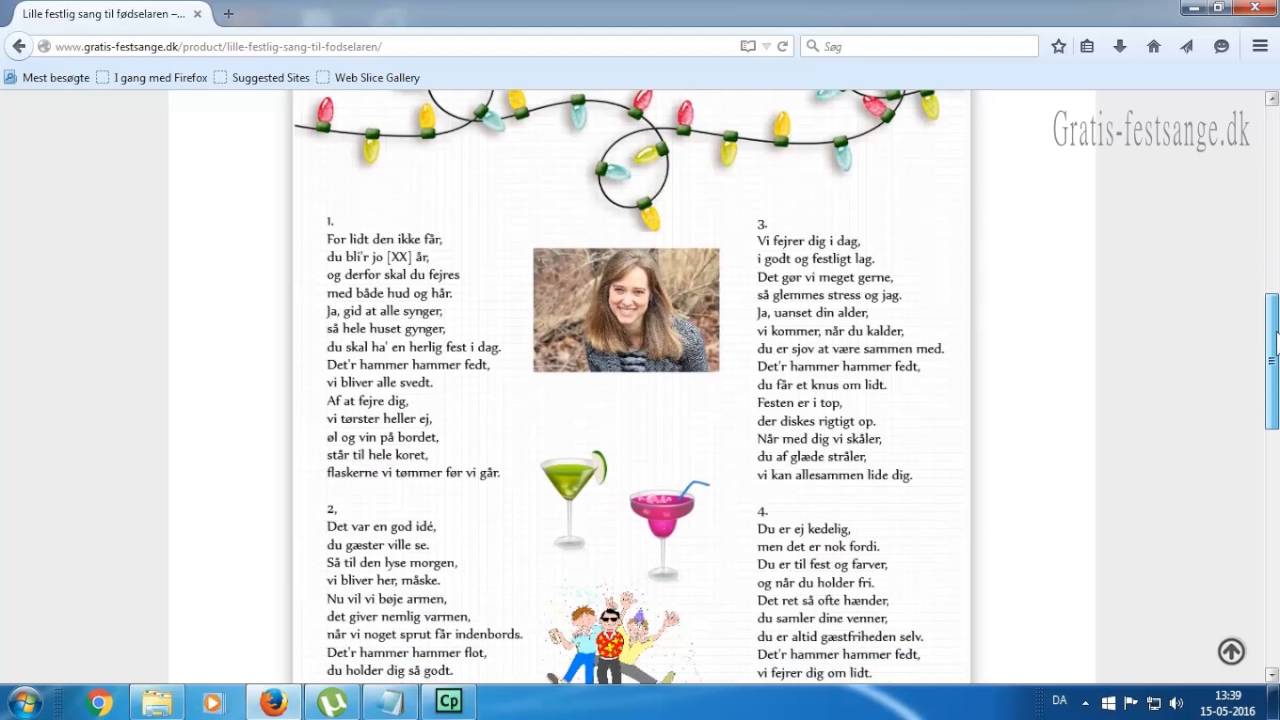Click the volume speaker tray icon
The height and width of the screenshot is (720, 1280).
[1176, 703]
